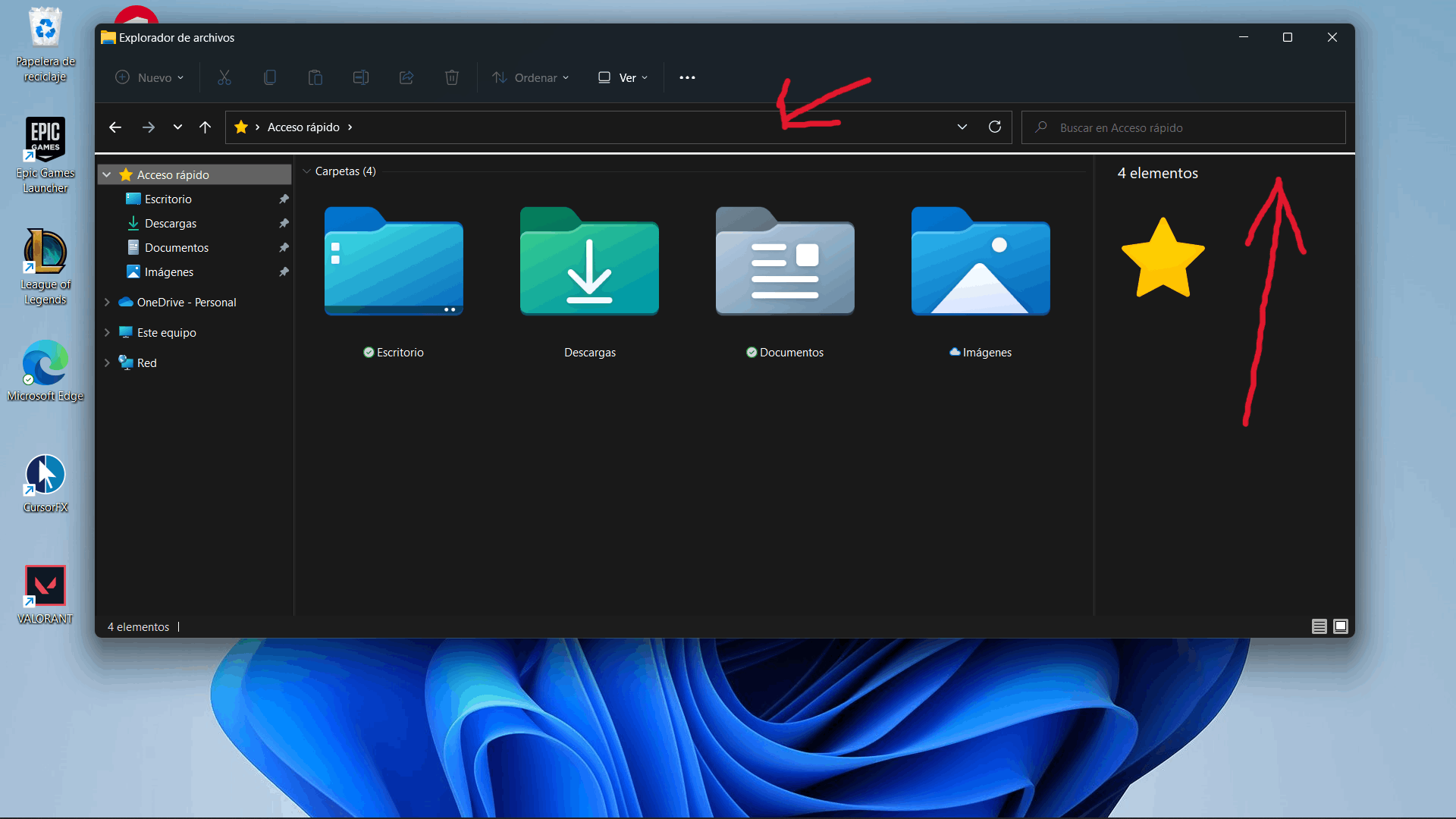
Task: Expand OneDrive - Personal tree node
Action: (x=107, y=302)
